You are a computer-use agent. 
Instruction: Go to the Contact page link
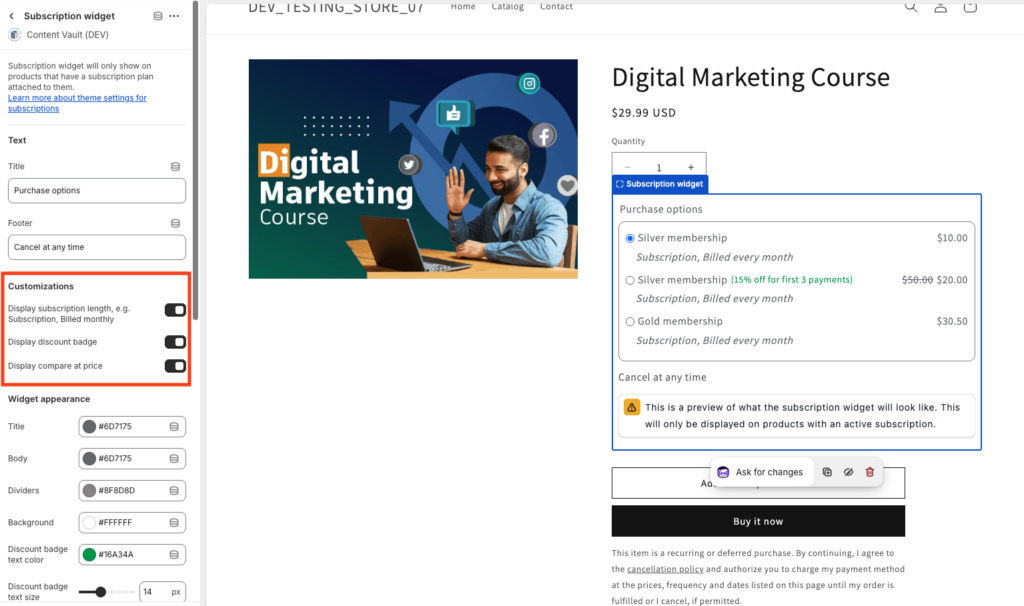tap(556, 7)
